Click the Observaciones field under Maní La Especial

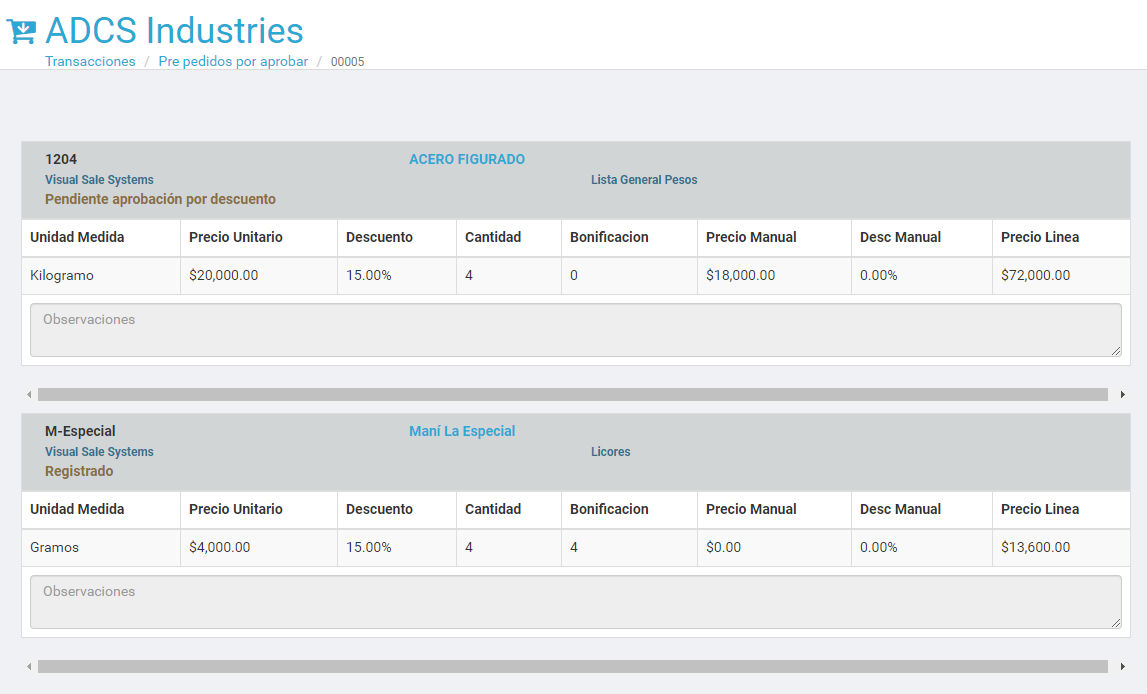coord(576,603)
